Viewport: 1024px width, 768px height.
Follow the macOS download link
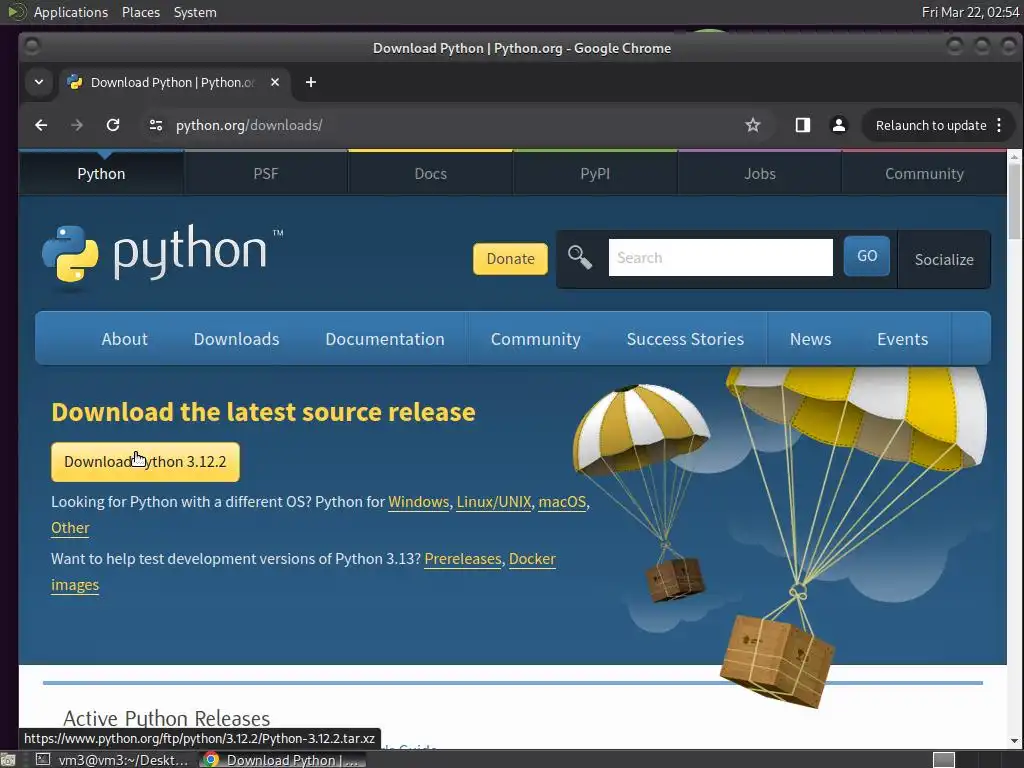pyautogui.click(x=562, y=502)
